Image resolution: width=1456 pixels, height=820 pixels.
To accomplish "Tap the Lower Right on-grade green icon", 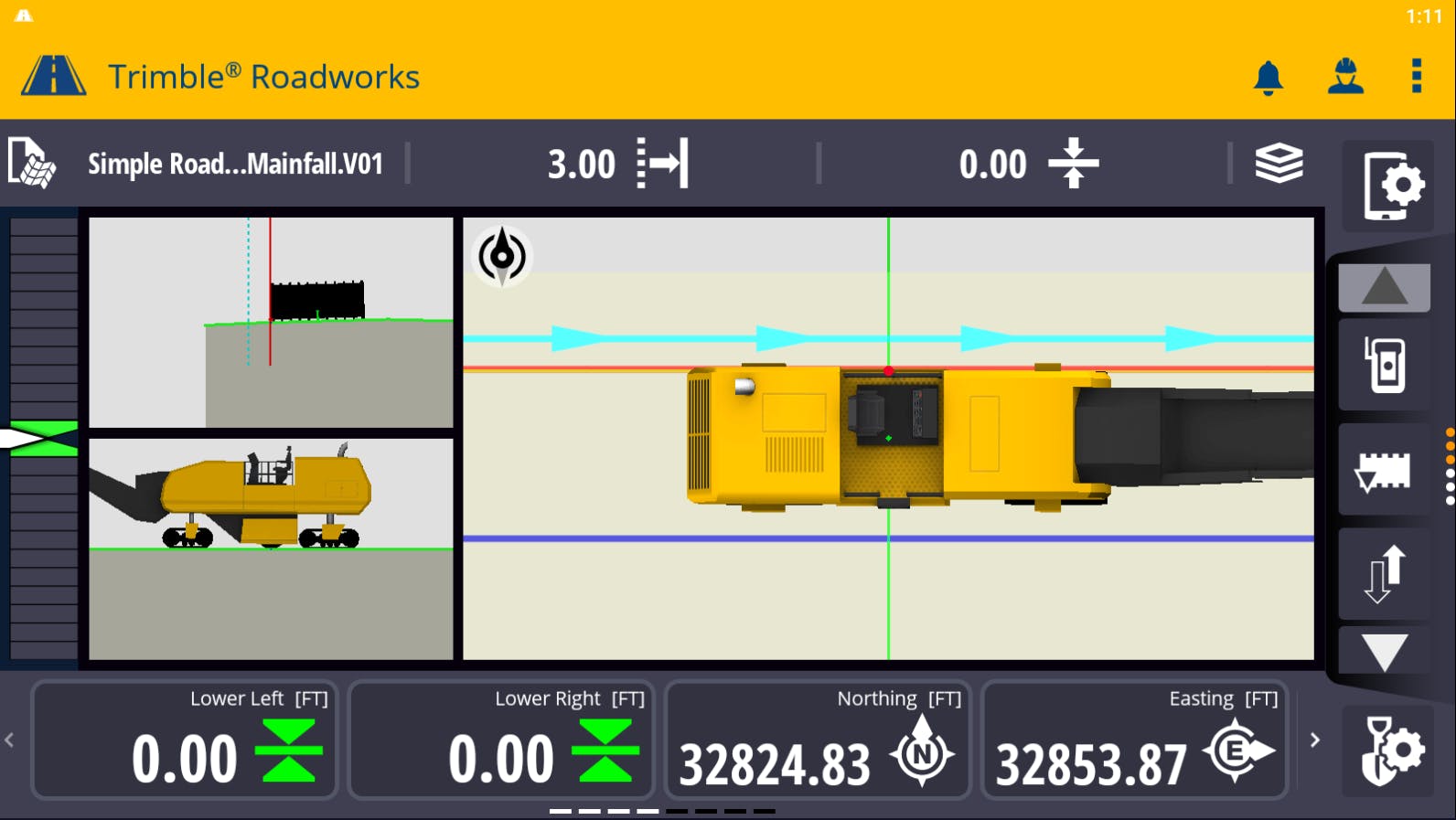I will click(x=605, y=751).
